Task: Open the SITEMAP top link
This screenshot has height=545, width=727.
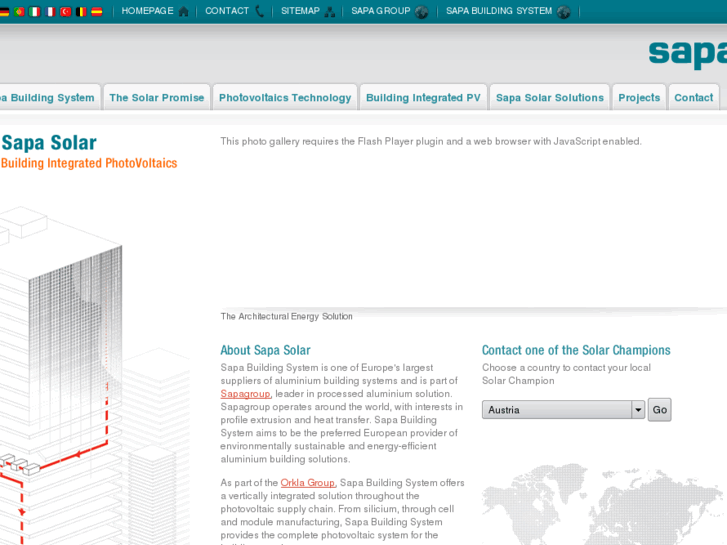Action: point(300,11)
